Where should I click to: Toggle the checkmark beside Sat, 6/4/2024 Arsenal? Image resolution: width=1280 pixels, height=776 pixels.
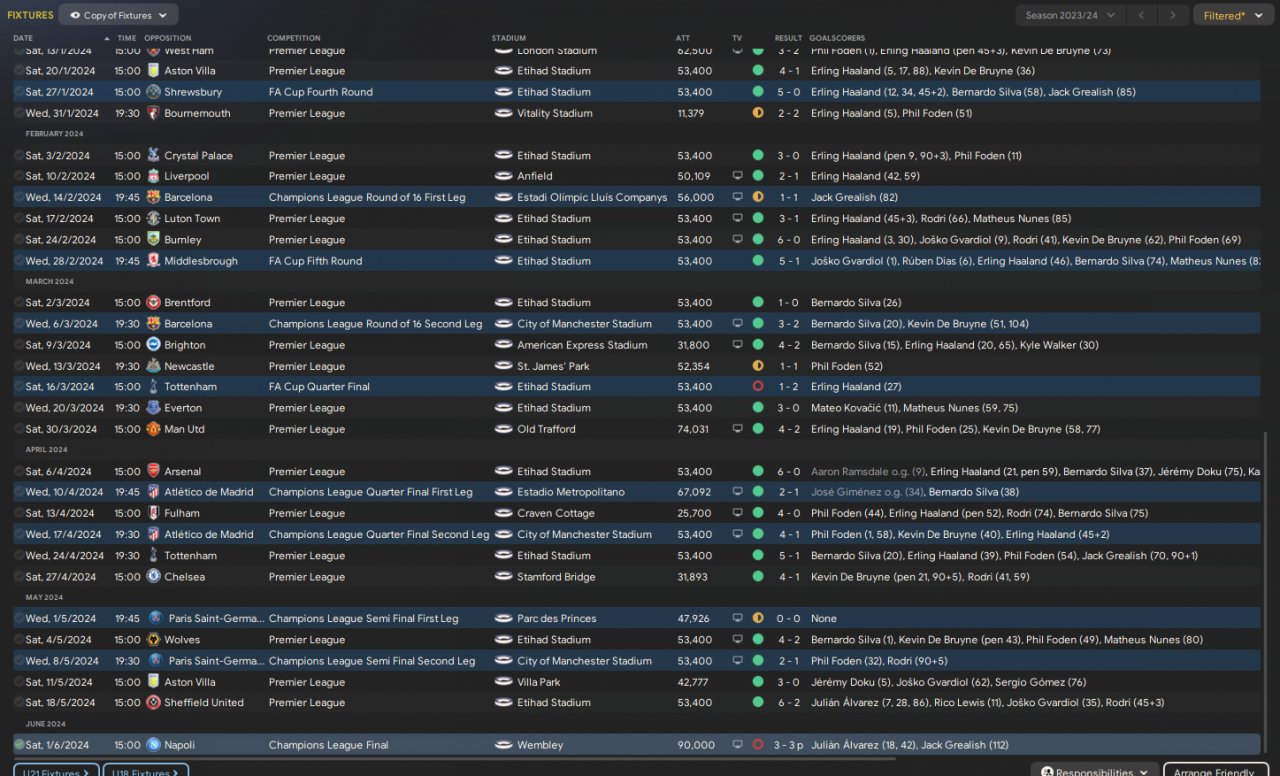[x=19, y=471]
